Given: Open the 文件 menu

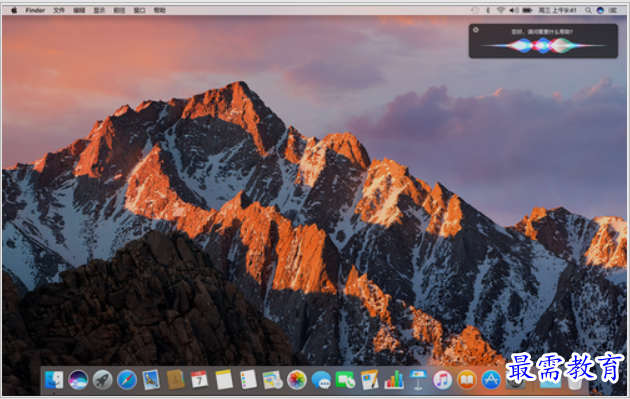Looking at the screenshot, I should pos(59,10).
